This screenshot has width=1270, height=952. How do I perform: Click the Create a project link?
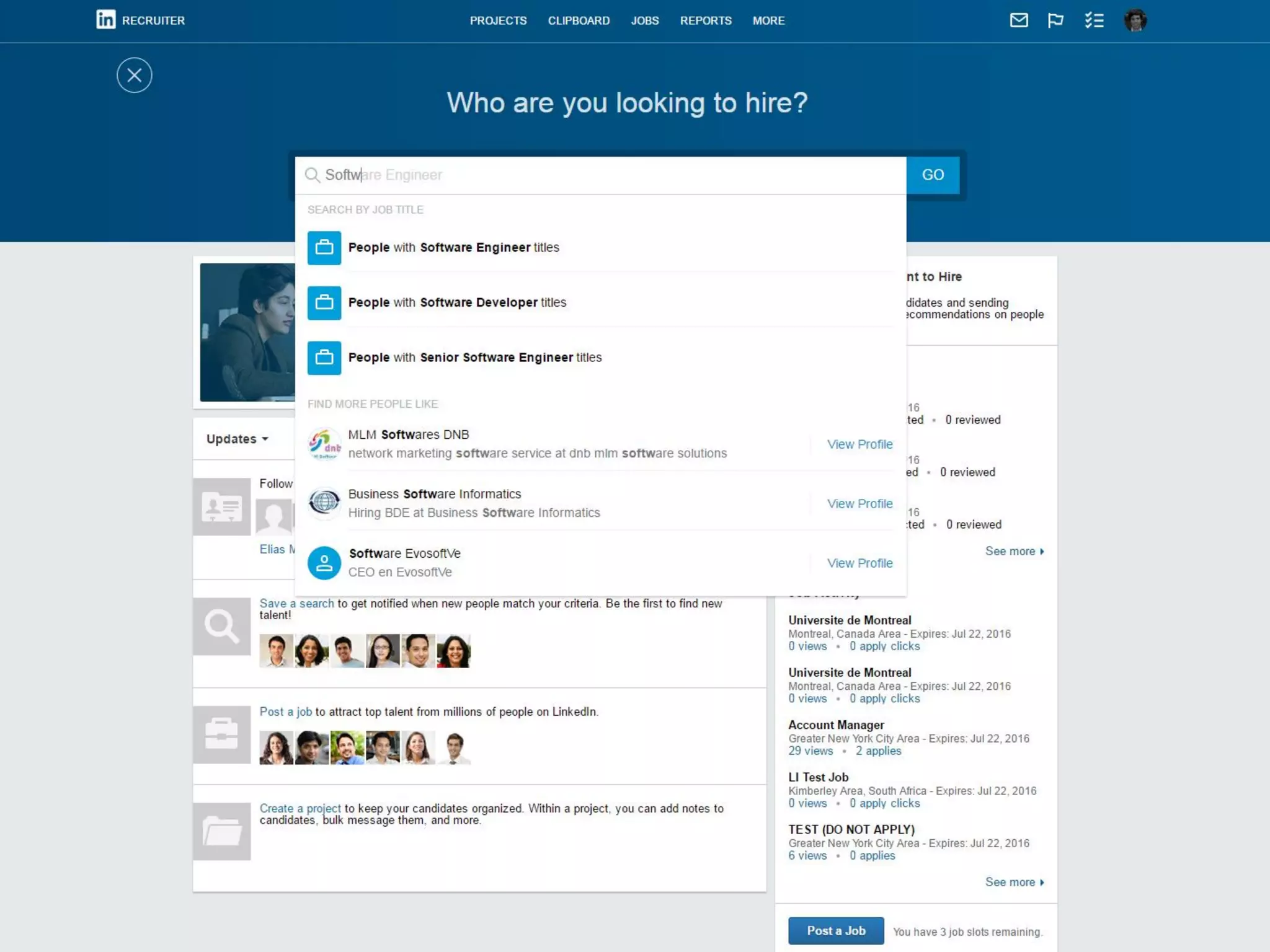point(300,809)
